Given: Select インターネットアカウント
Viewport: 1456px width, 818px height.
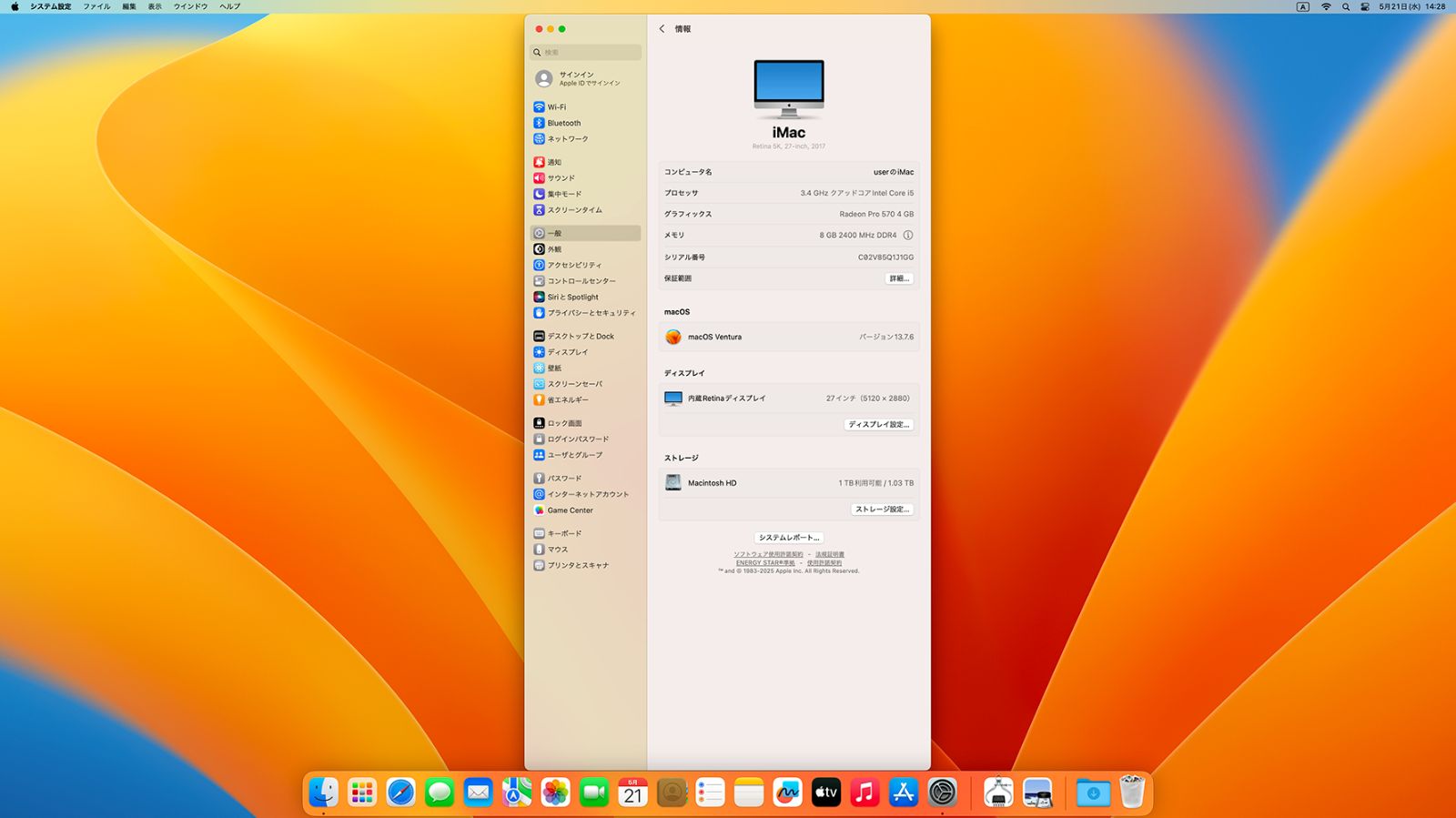Looking at the screenshot, I should [x=586, y=494].
